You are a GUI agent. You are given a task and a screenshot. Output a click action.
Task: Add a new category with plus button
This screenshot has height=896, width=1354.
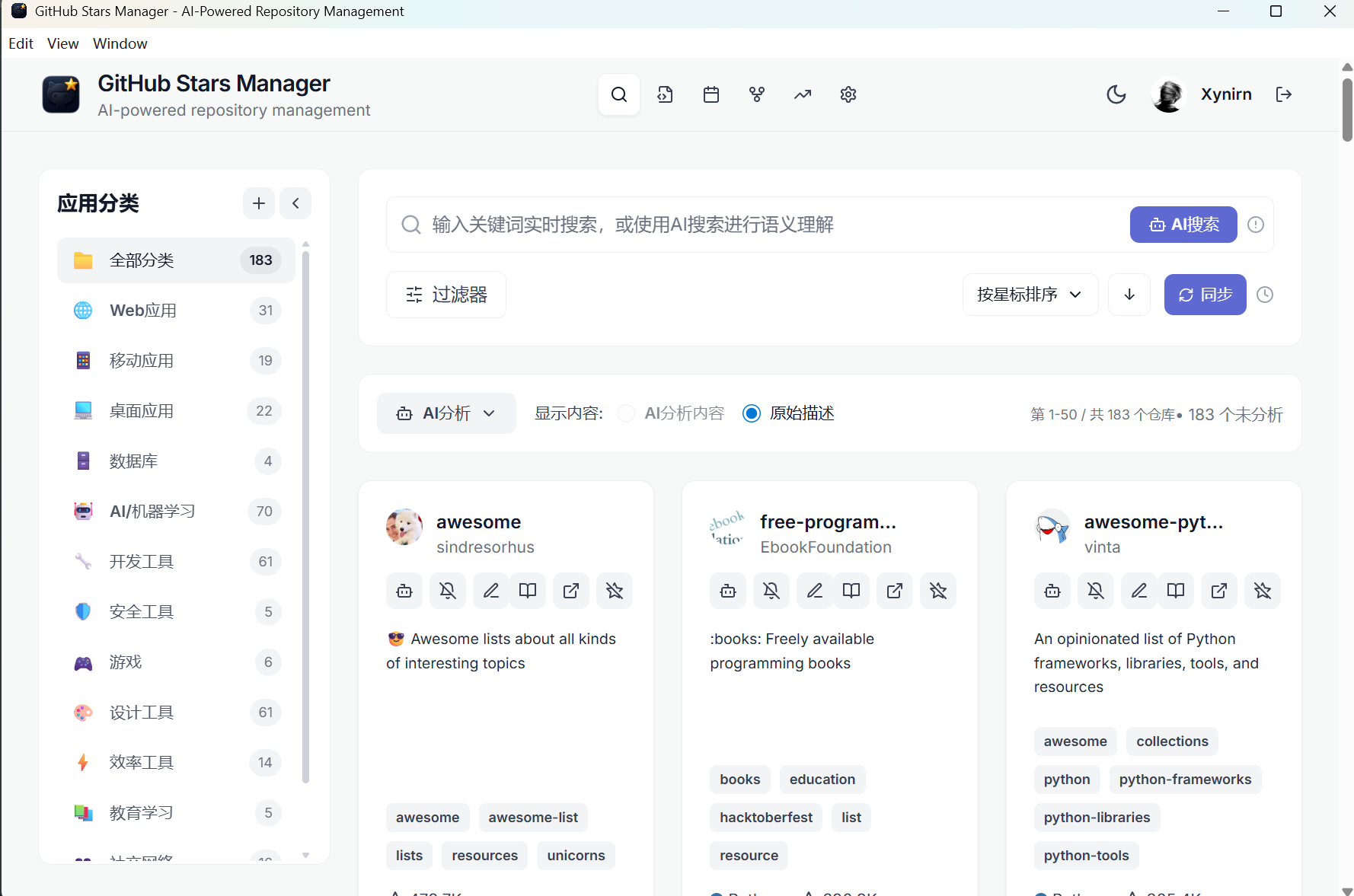259,203
